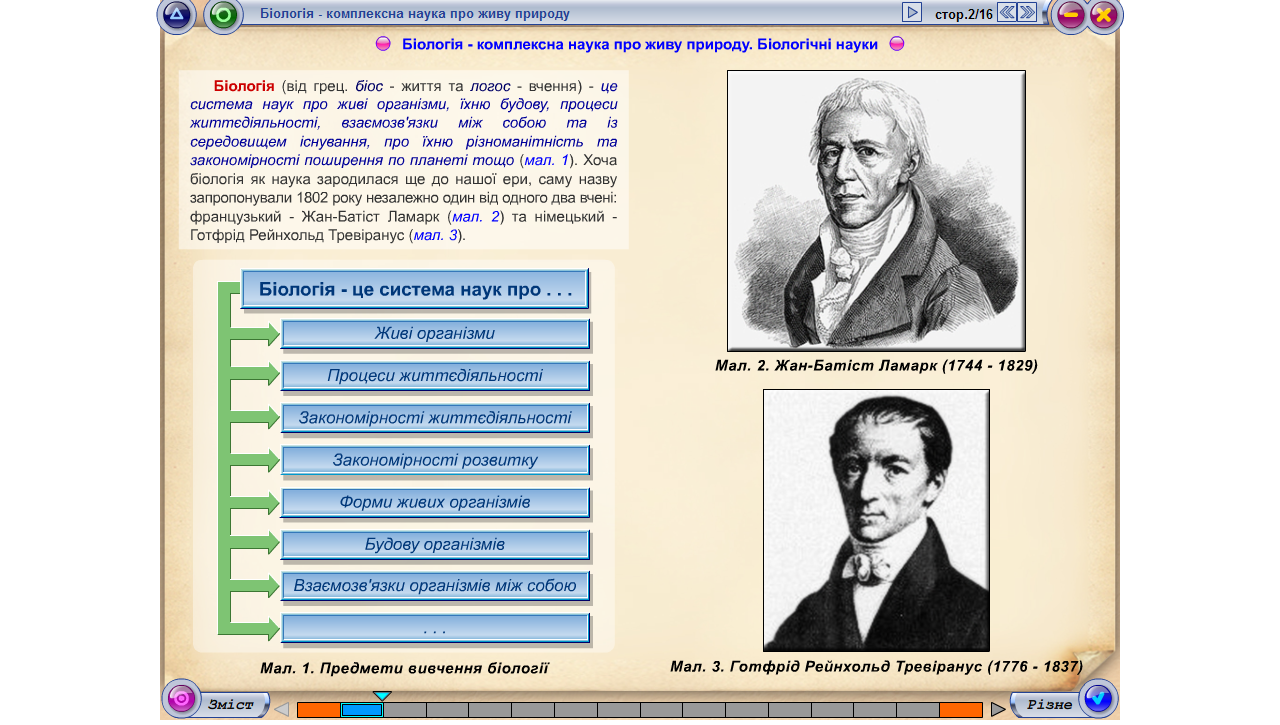Viewport: 1280px width, 725px height.
Task: Click the pink bullet right of the page heading
Action: point(897,44)
